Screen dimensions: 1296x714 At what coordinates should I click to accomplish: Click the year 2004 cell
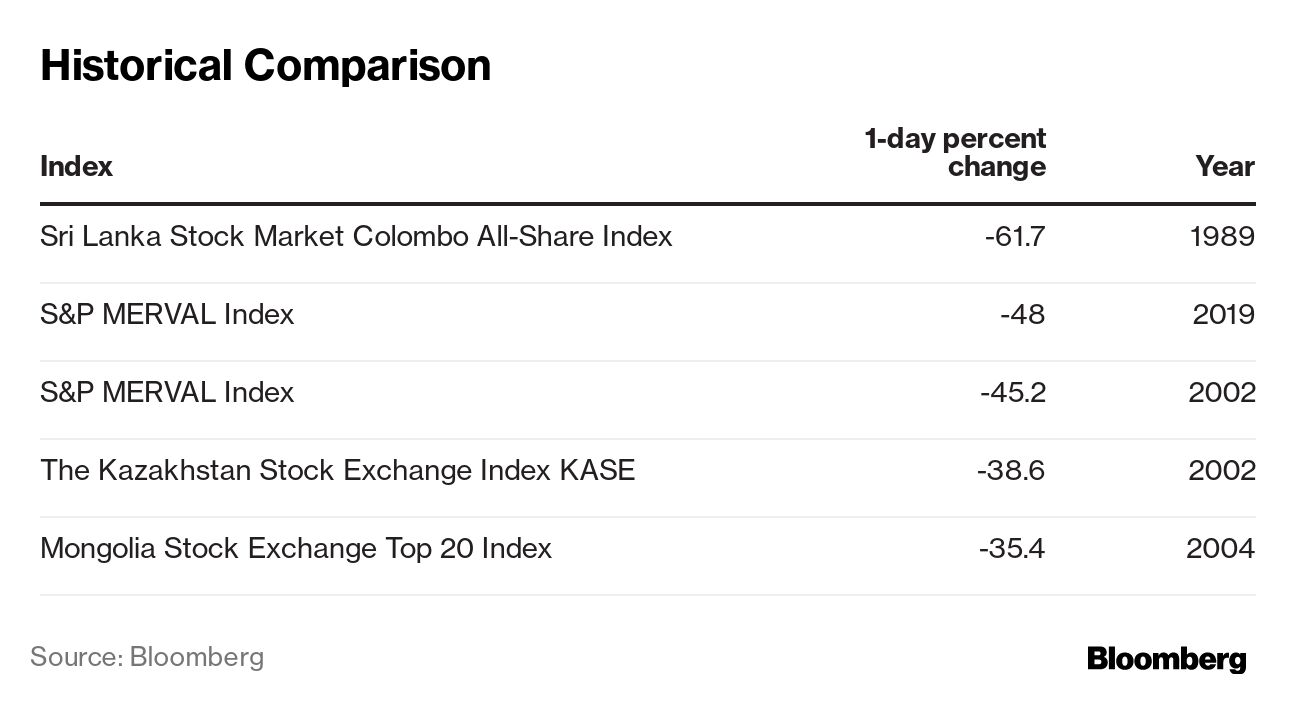[x=1220, y=548]
